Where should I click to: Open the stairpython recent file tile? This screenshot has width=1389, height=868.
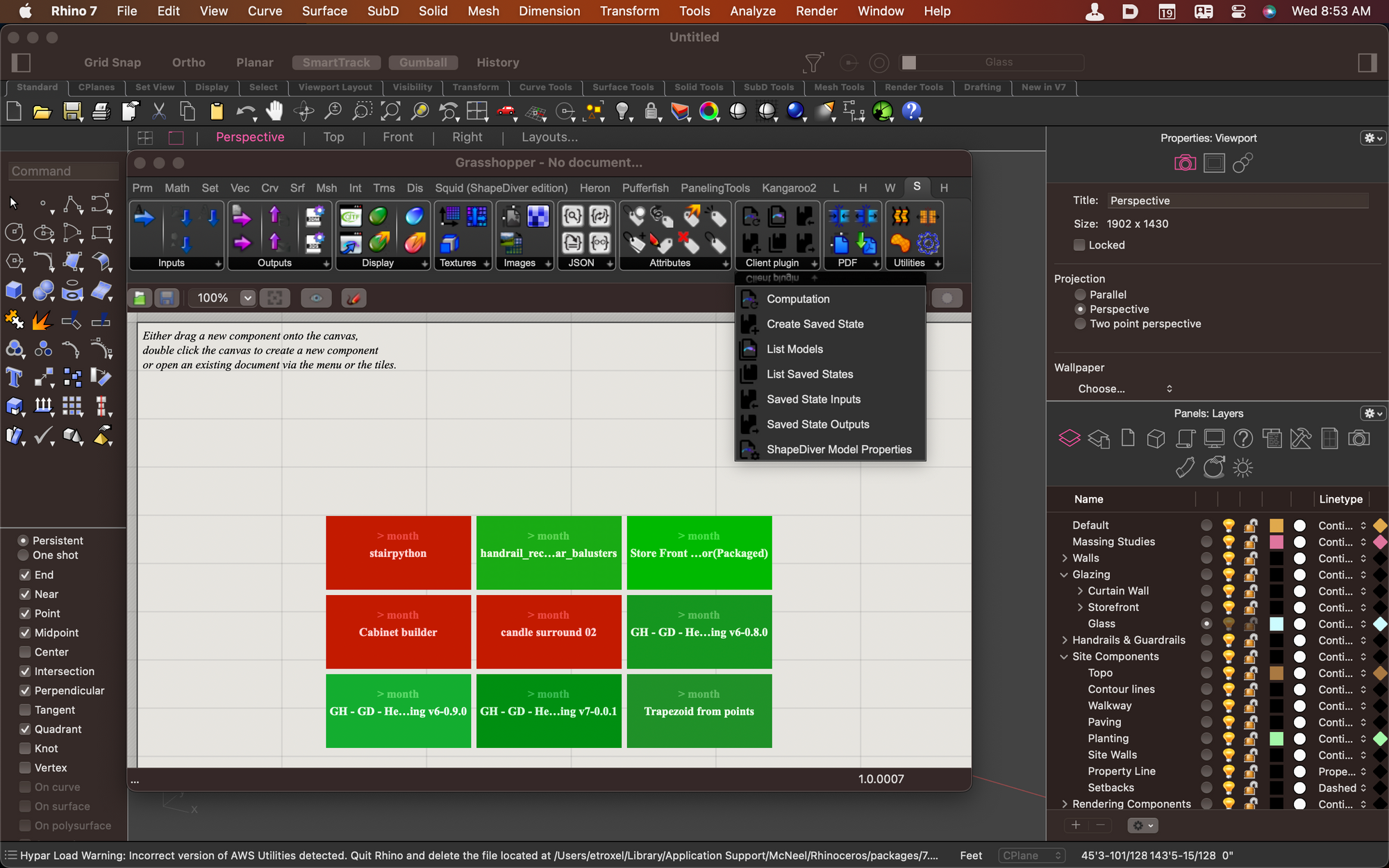click(398, 553)
